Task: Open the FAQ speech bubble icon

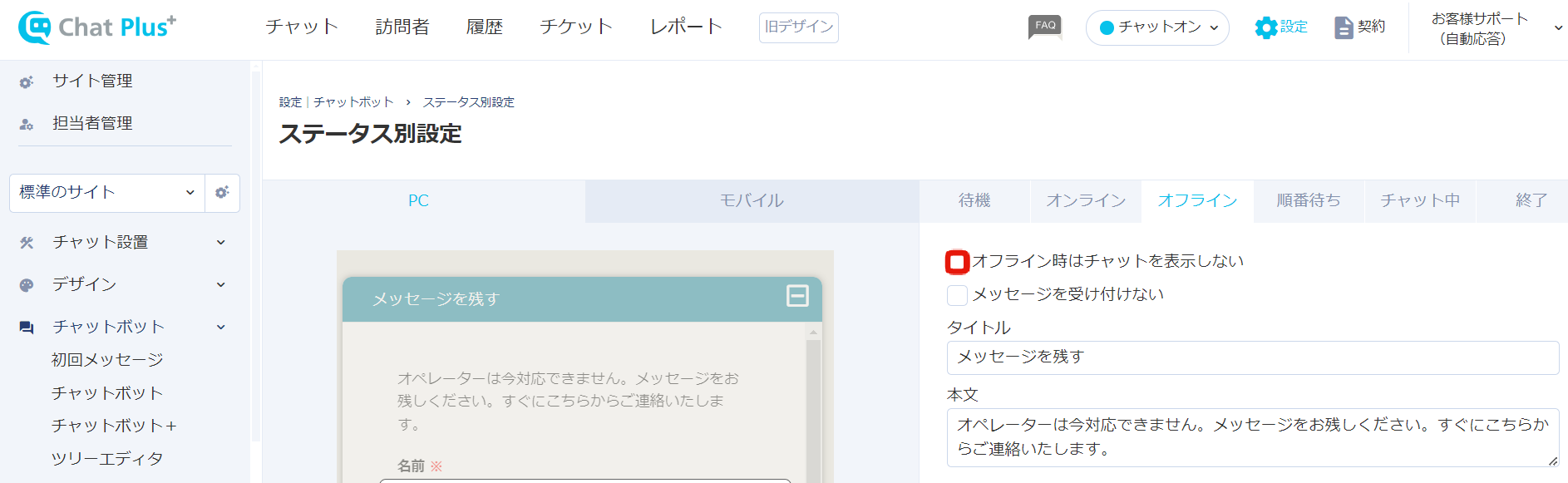Action: [x=1045, y=27]
